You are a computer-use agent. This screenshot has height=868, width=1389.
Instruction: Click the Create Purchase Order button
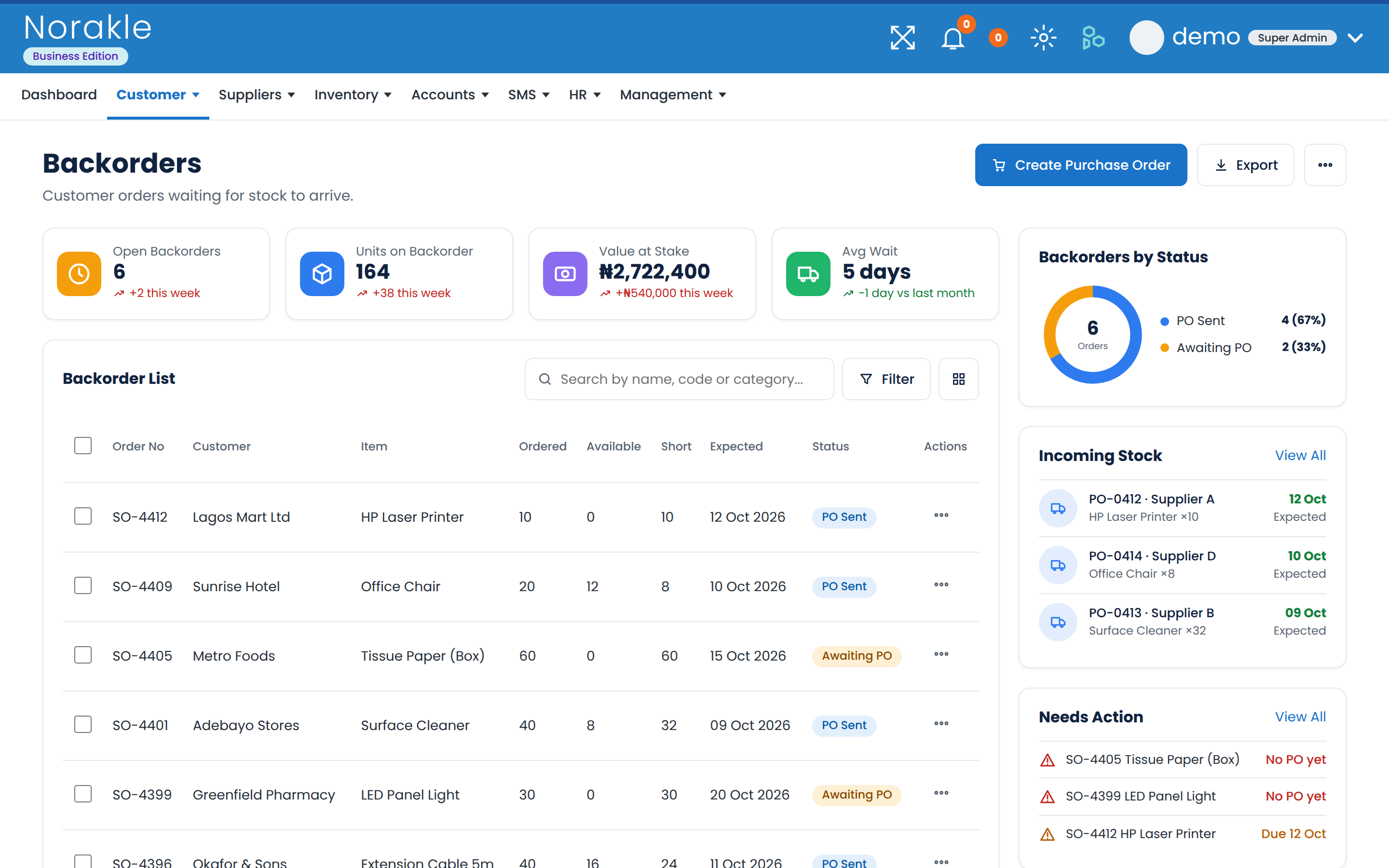click(1081, 165)
